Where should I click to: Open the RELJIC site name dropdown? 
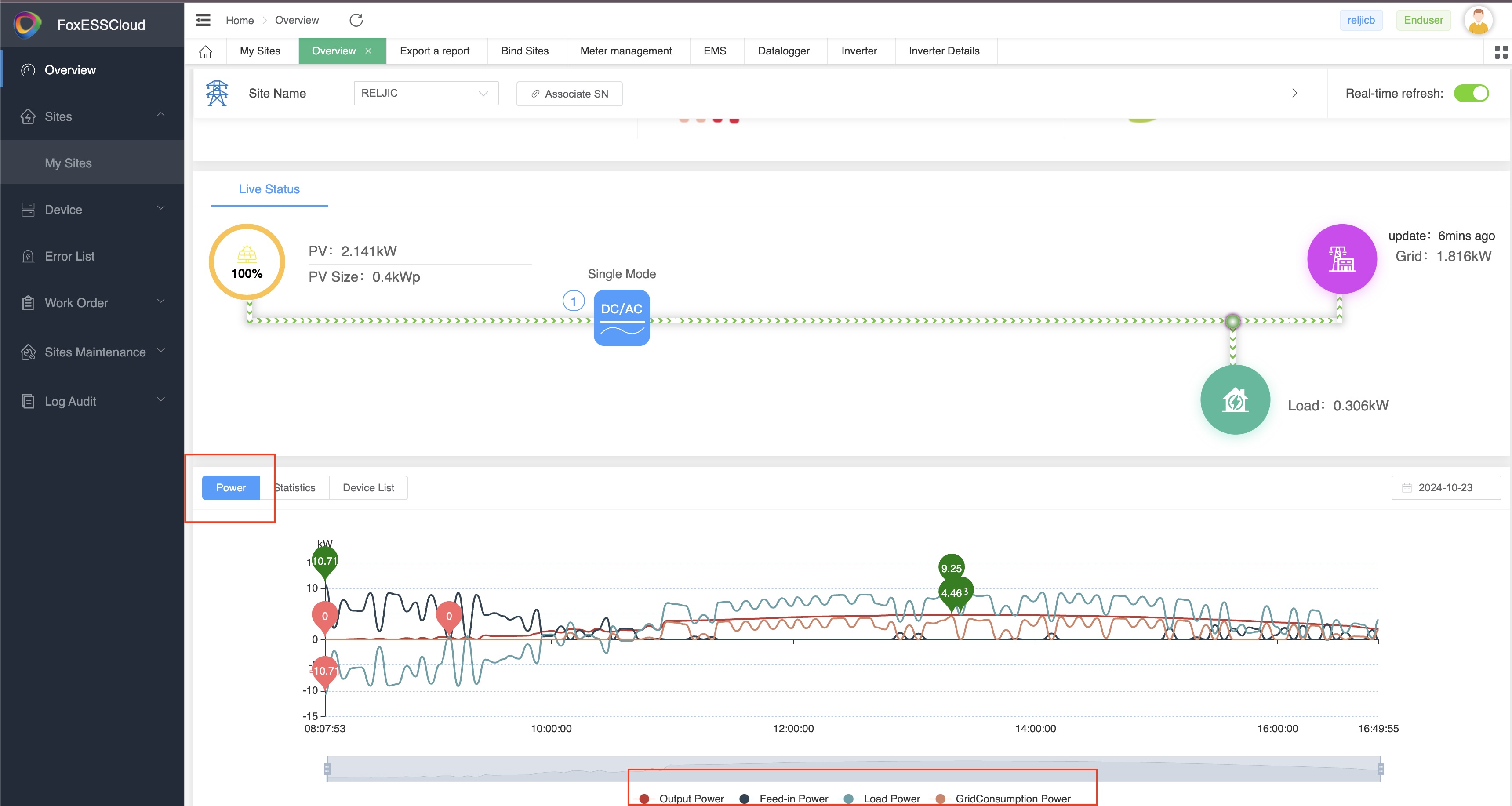tap(425, 93)
